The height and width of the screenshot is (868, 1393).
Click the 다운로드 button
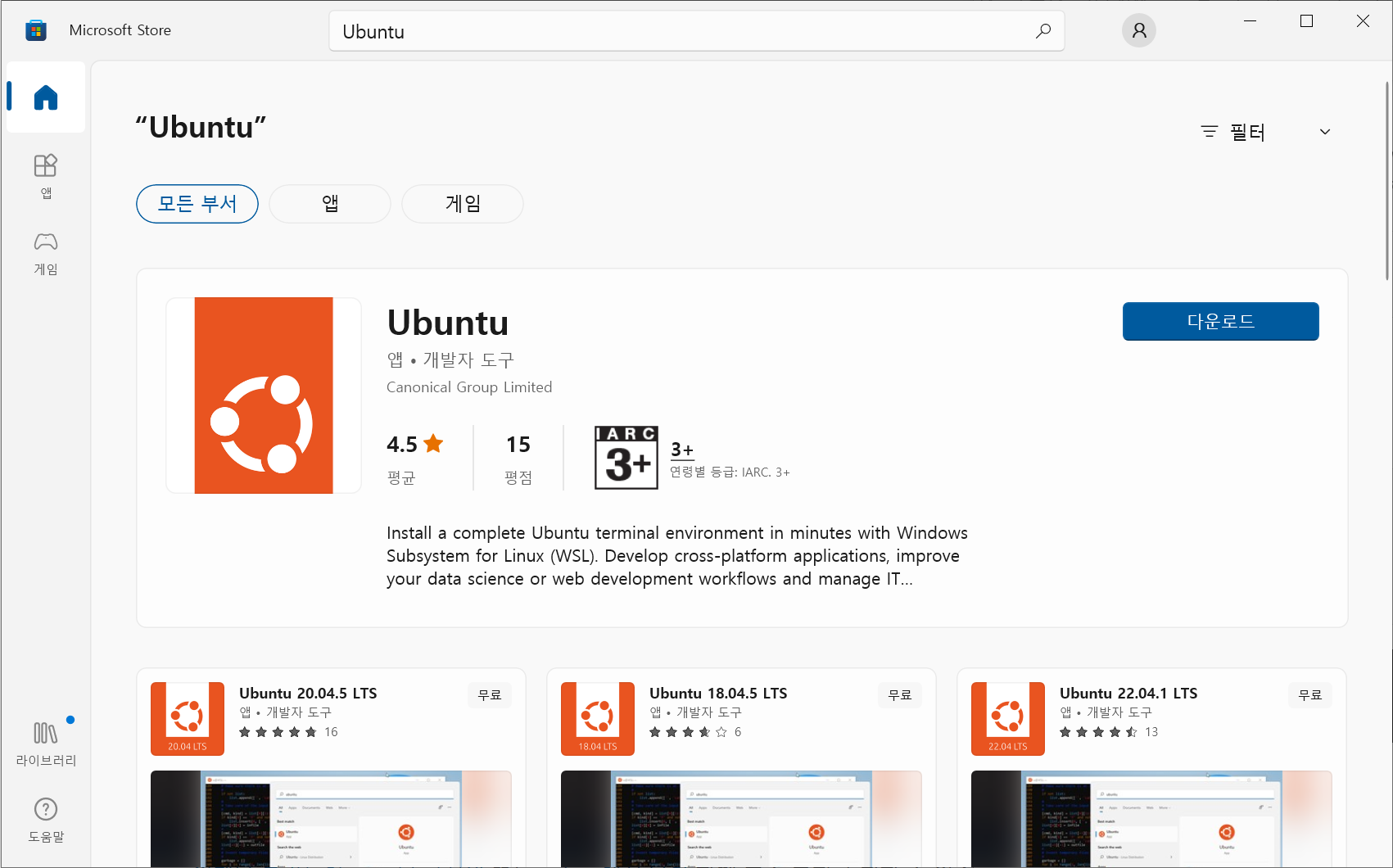1220,321
